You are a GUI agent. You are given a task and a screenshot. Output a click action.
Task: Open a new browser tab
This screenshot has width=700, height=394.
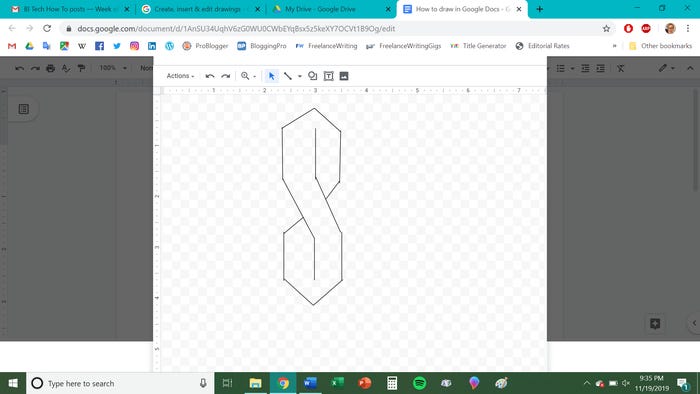[x=539, y=9]
